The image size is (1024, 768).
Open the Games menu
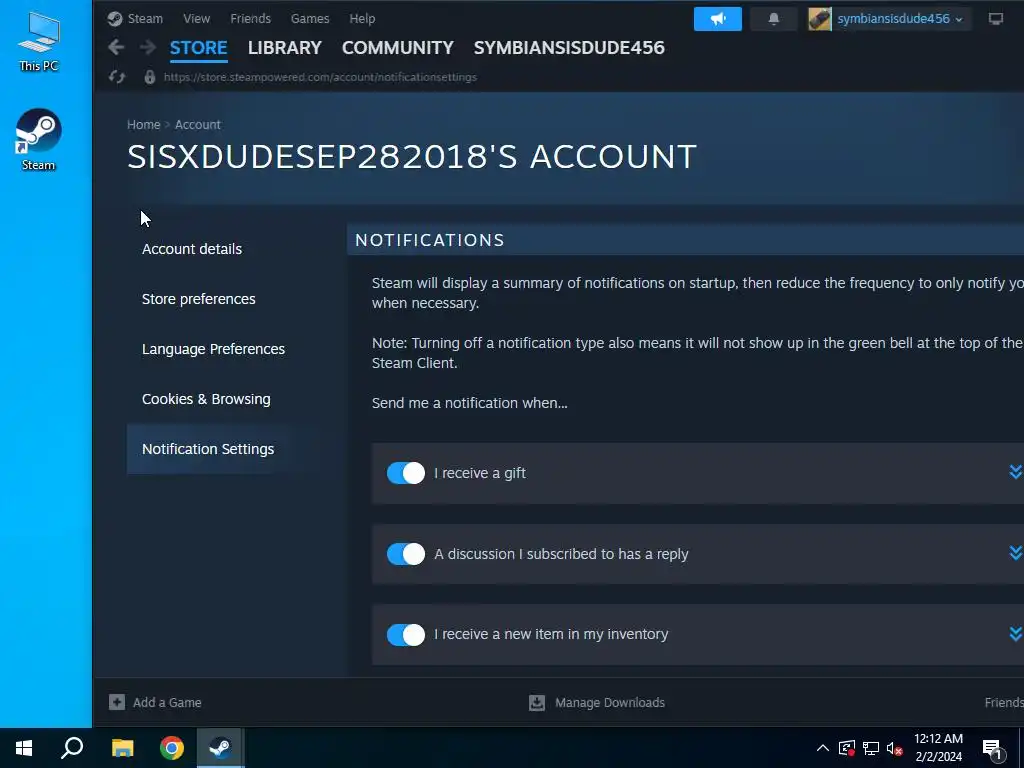tap(310, 18)
